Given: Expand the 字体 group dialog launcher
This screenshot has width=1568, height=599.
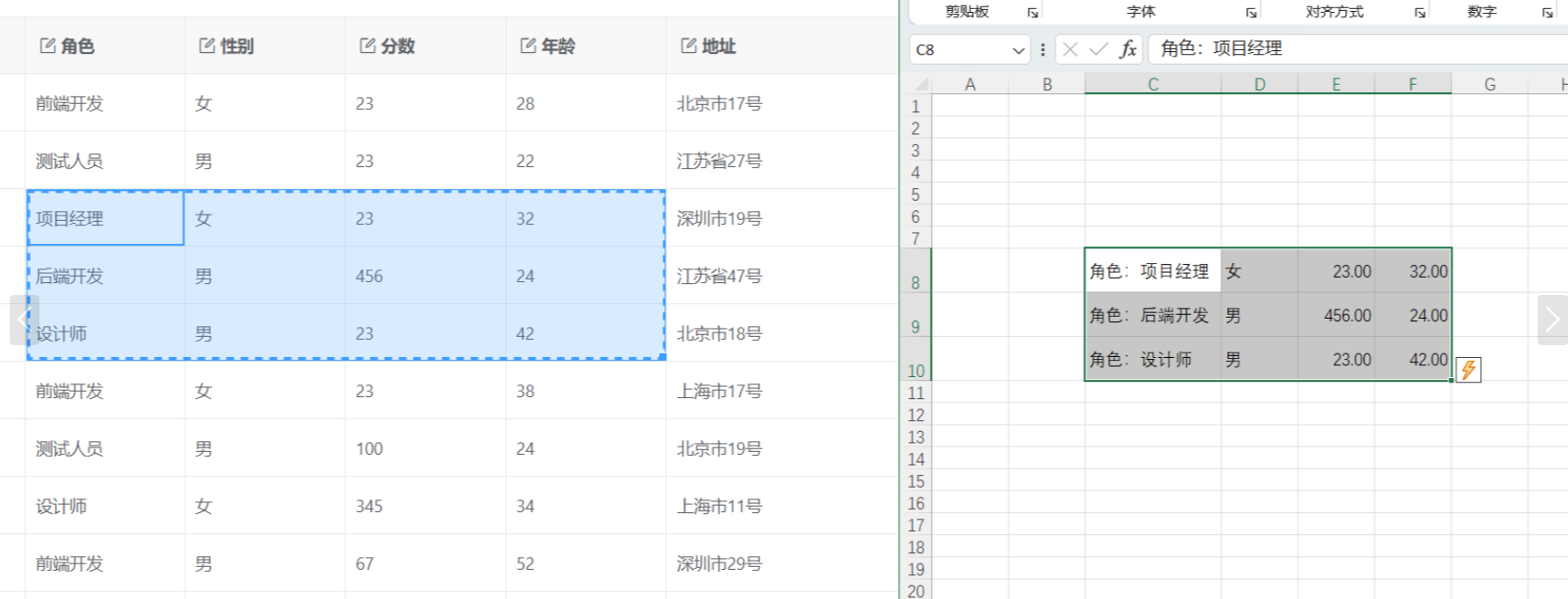Looking at the screenshot, I should 1251,13.
